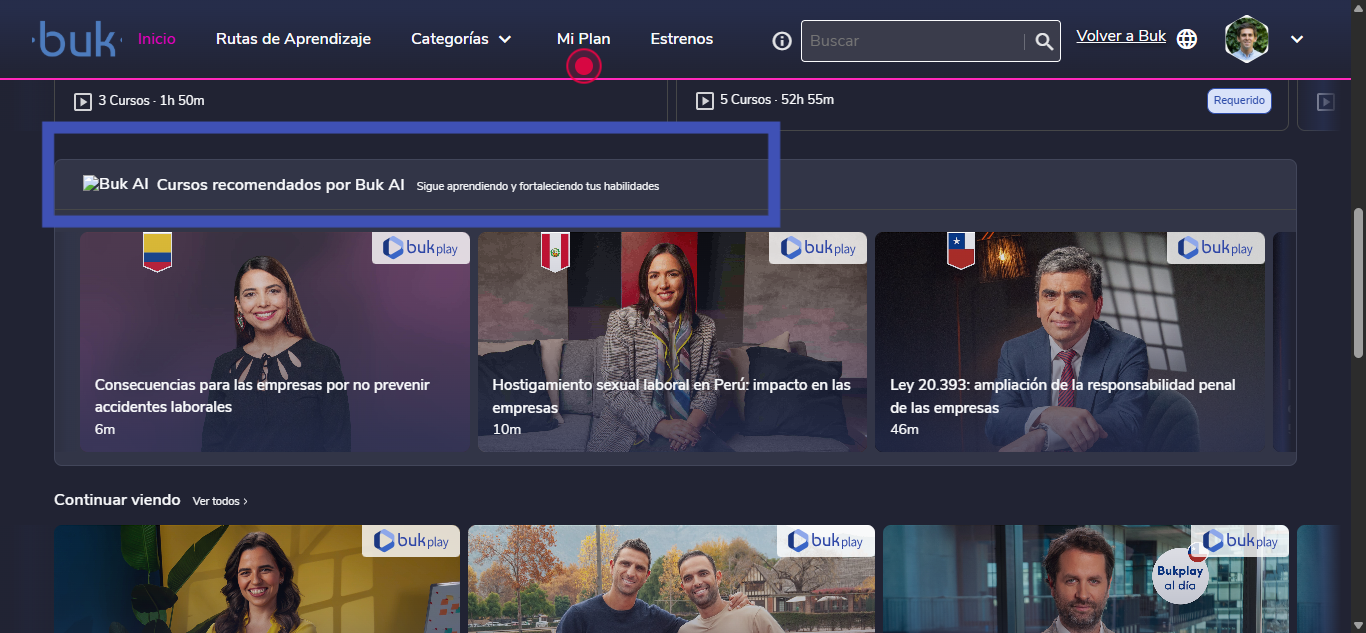Click the Requerido badge
The image size is (1366, 633).
(1239, 100)
